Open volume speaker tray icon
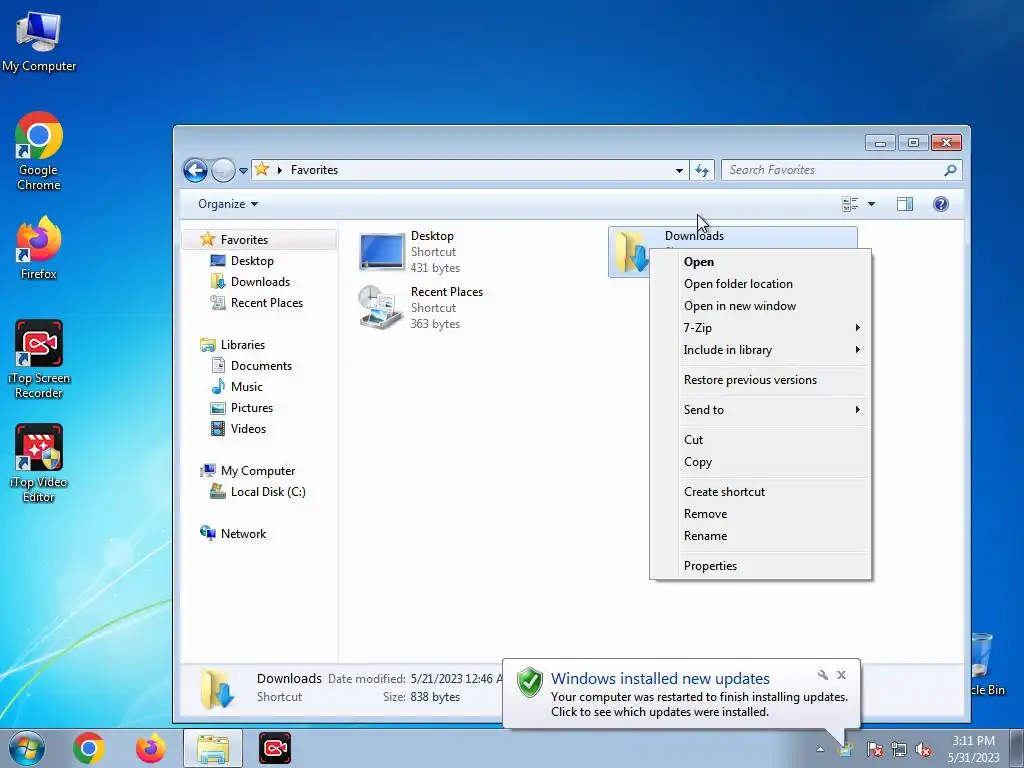 click(x=923, y=749)
